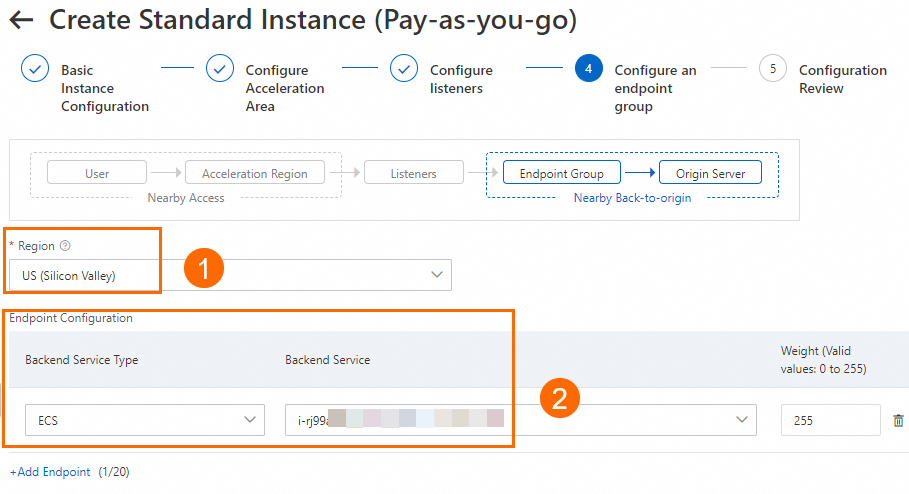Expand the Backend Service Type ECS dropdown

145,421
